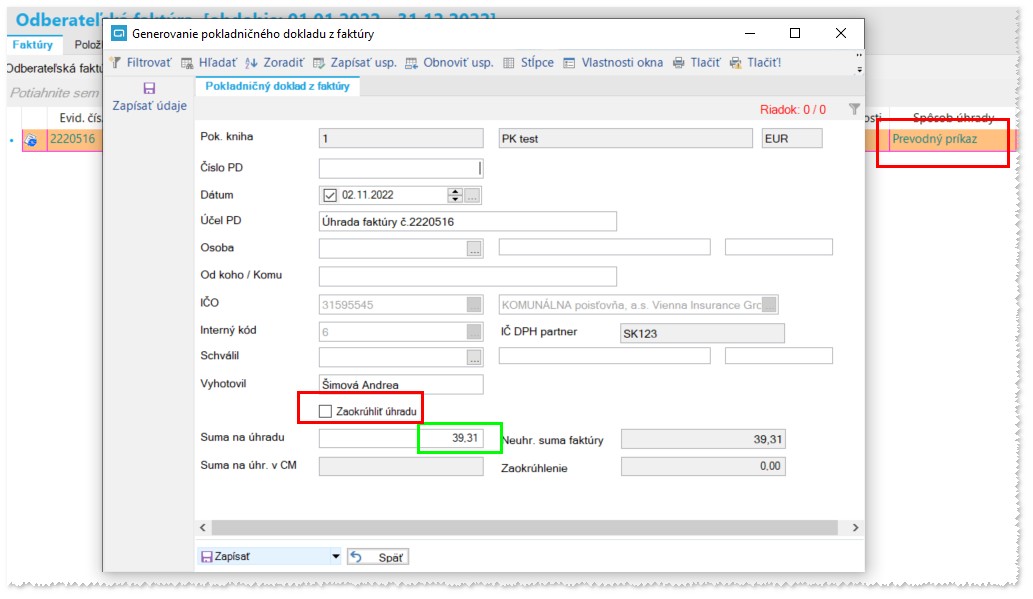Screen dimensions: 1033x599
Task: Click the Neuhr. suma faktúry value 39,31
Action: coord(703,439)
